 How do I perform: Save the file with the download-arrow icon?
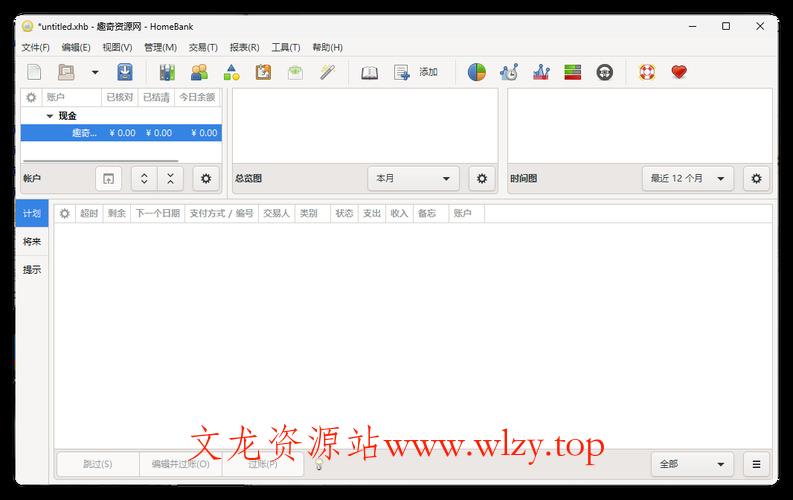tap(125, 72)
